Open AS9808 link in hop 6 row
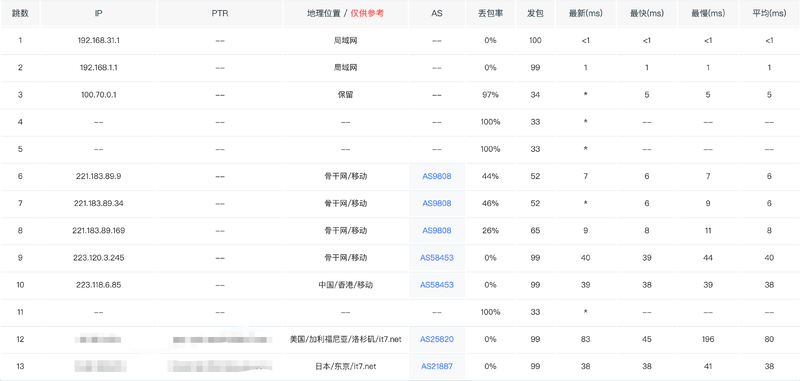This screenshot has height=381, width=800. [x=437, y=176]
